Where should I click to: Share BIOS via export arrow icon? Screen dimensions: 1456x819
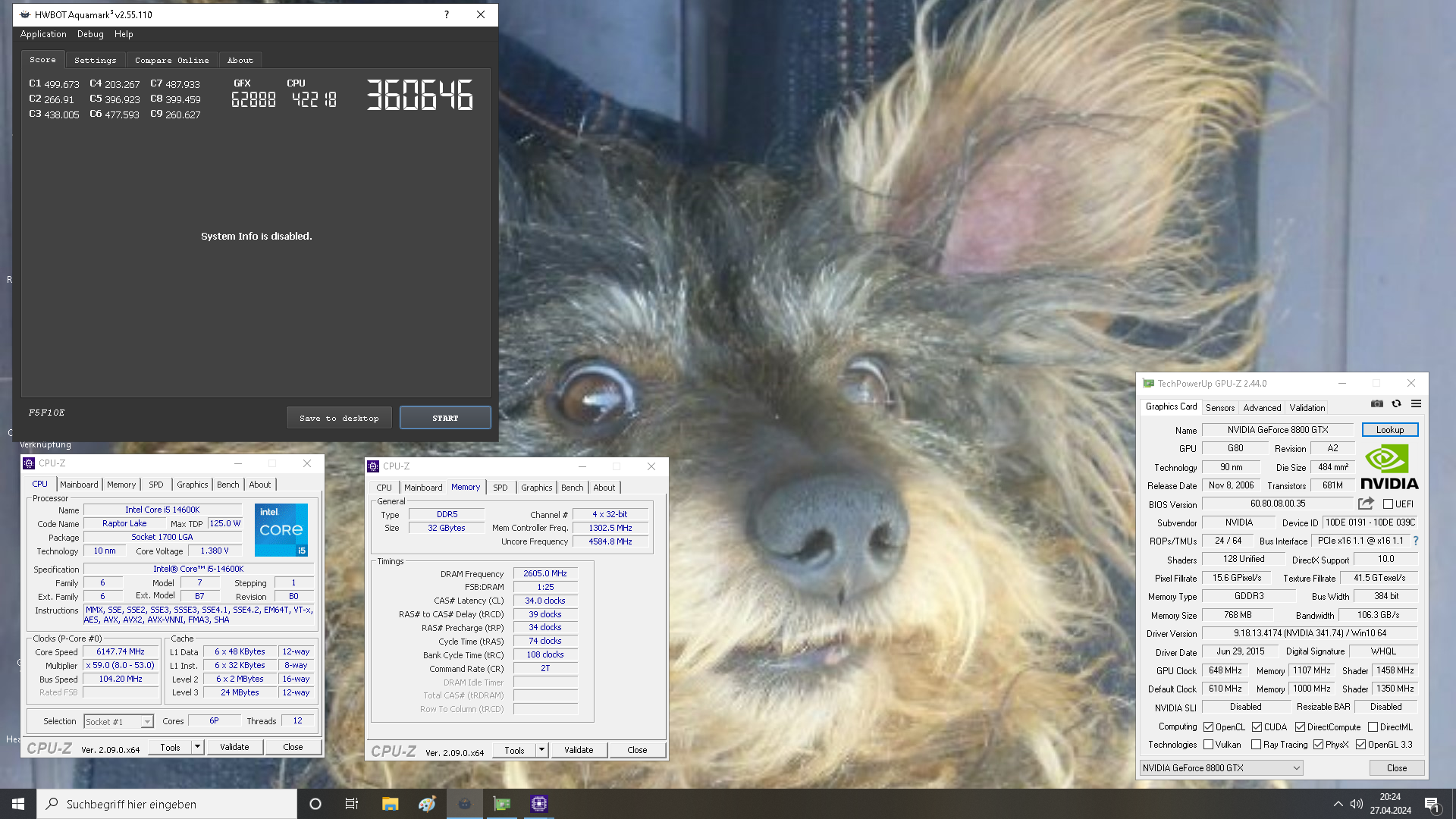(1366, 504)
